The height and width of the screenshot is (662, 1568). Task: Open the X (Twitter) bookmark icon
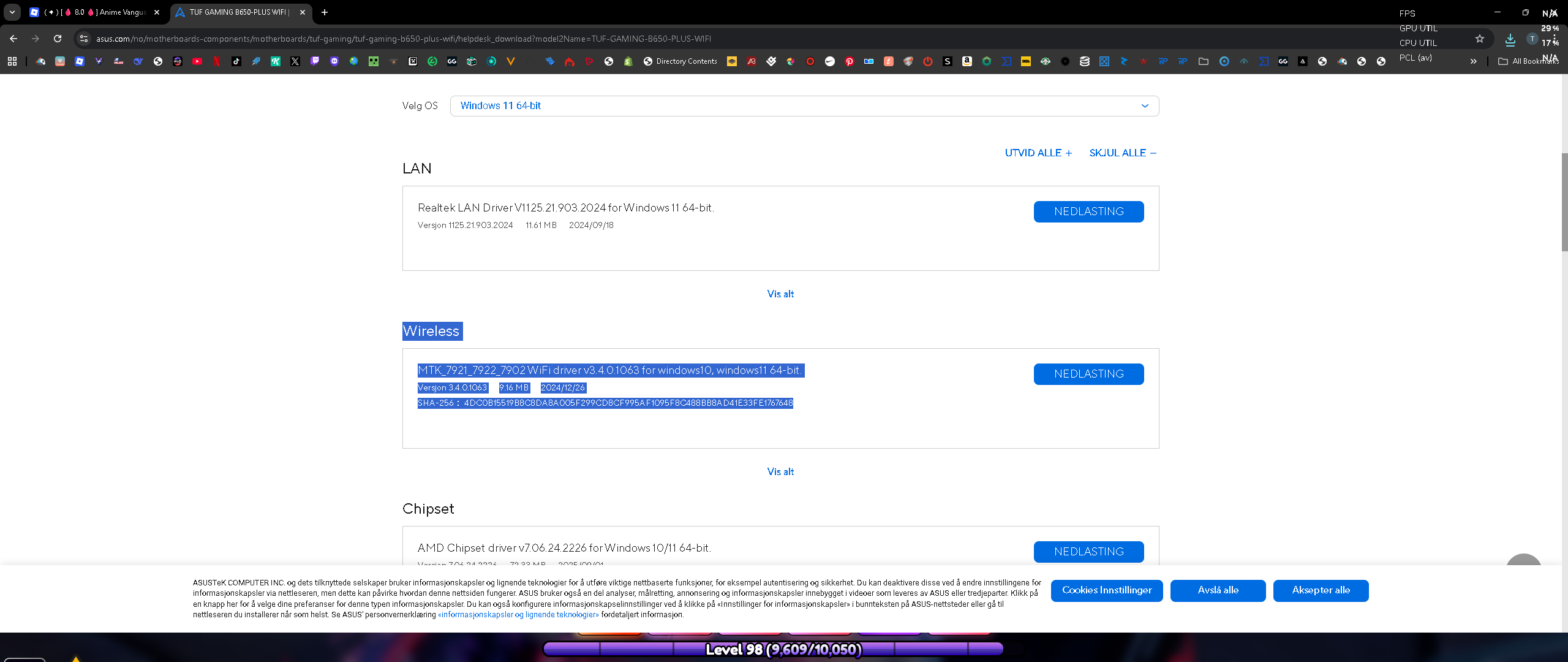295,61
